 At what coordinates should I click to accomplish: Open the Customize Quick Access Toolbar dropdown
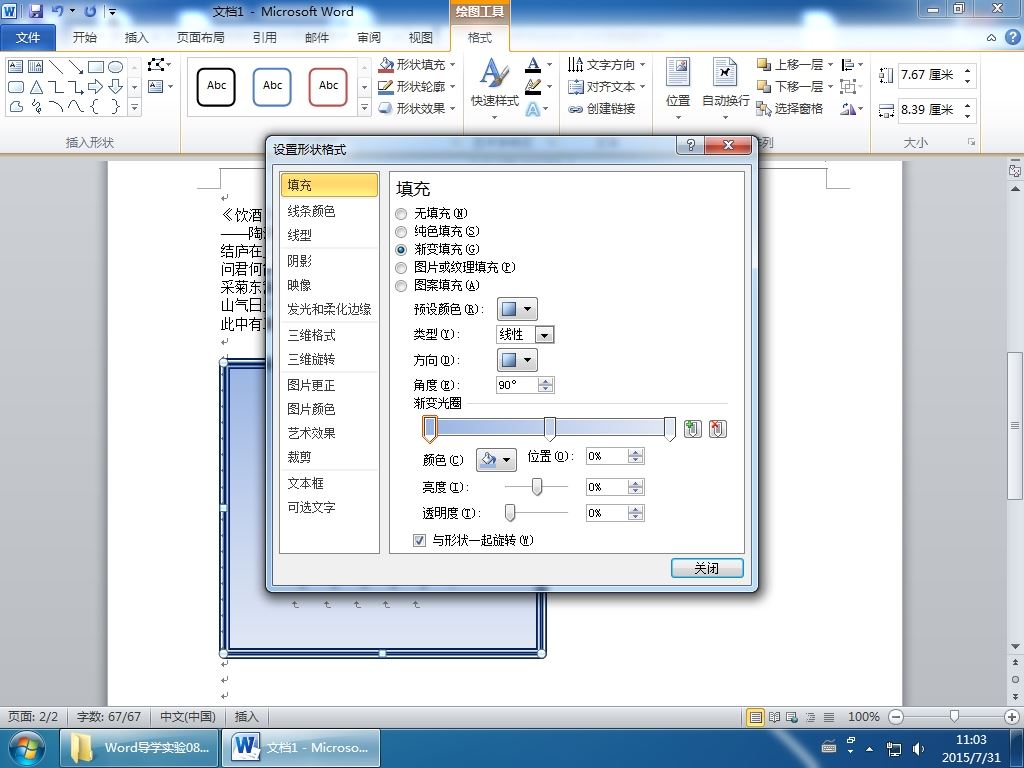(112, 11)
